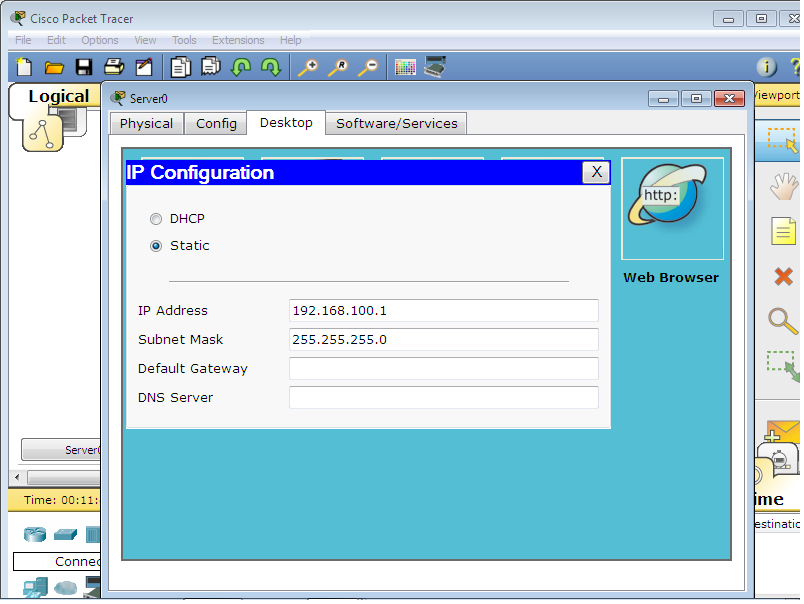804x604 pixels.
Task: Open the Physical tab of Server0
Action: [146, 123]
